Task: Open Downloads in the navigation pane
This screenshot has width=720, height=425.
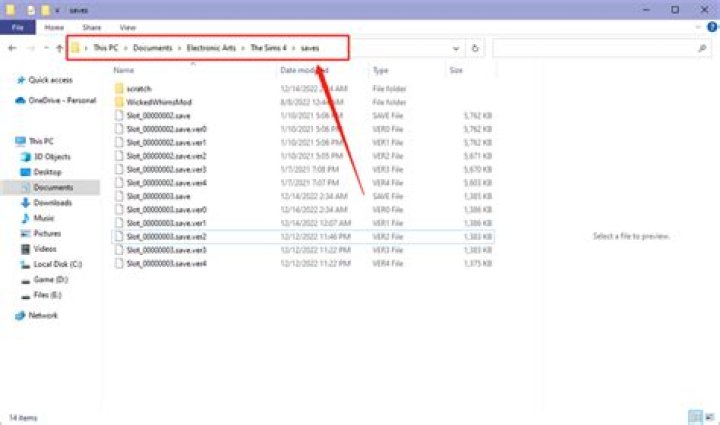Action: click(x=52, y=202)
